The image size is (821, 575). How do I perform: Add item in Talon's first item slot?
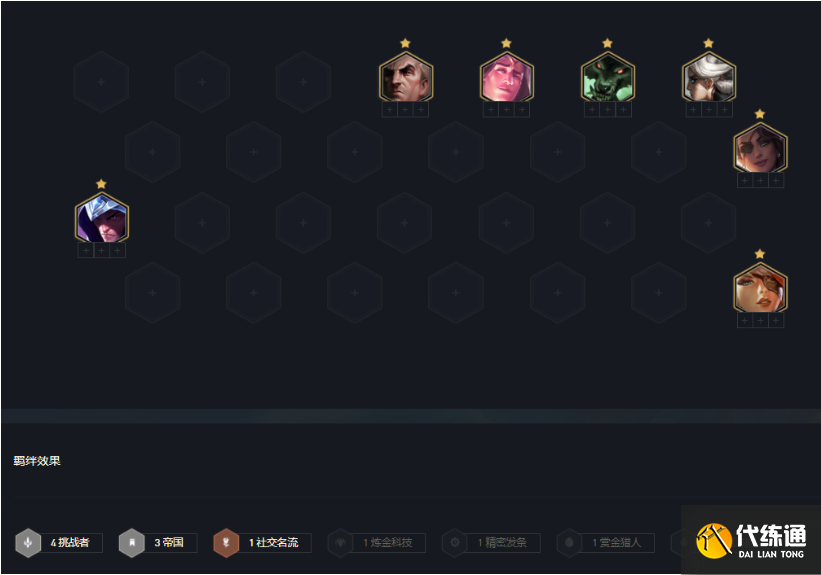86,250
